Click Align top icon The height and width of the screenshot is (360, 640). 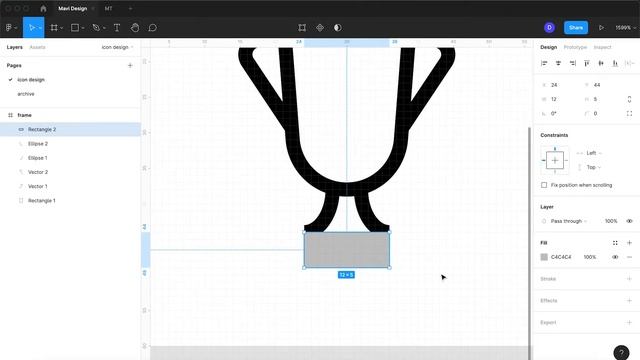(x=587, y=63)
